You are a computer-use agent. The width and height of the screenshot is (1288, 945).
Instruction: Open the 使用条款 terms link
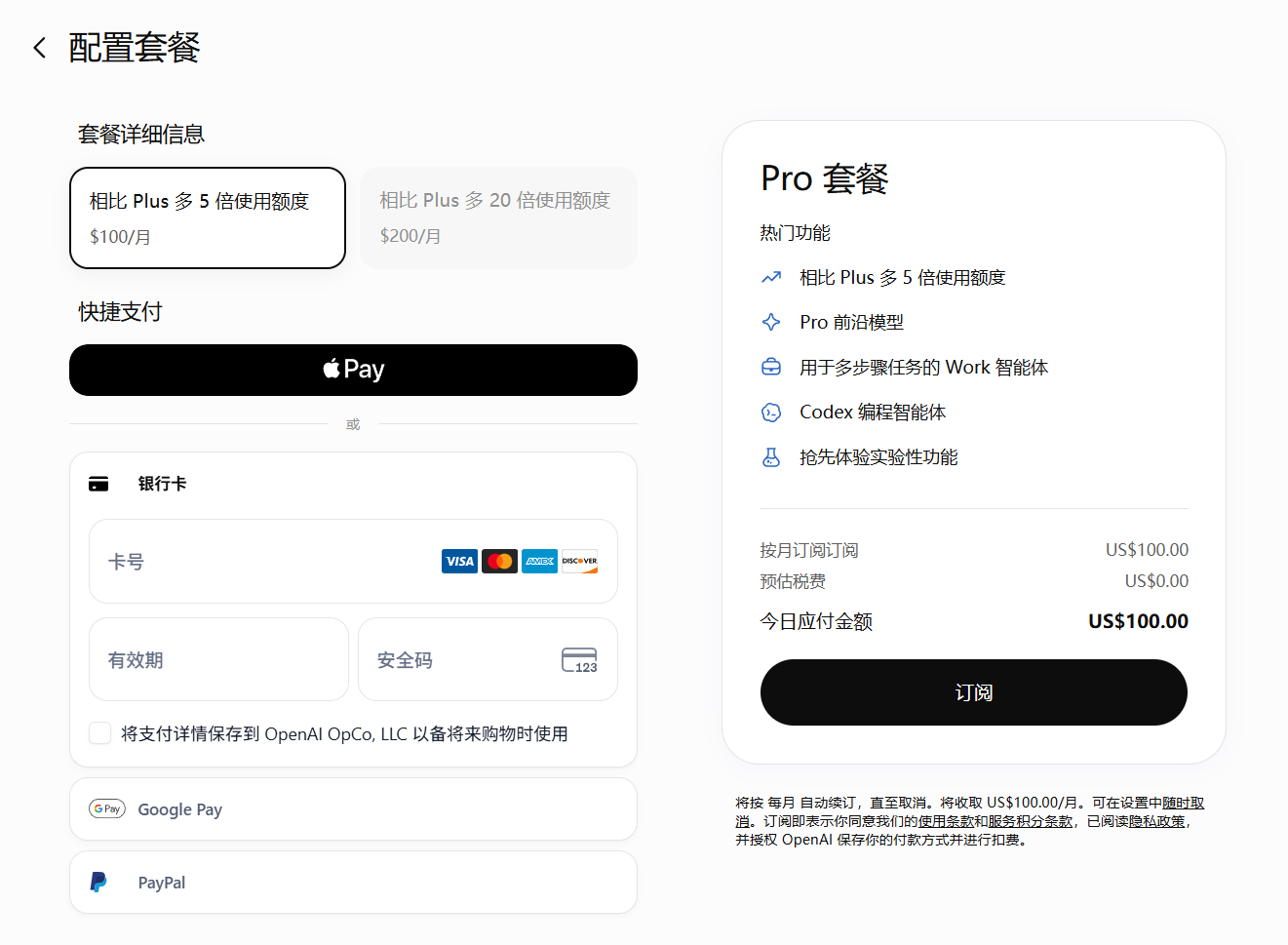click(x=946, y=821)
